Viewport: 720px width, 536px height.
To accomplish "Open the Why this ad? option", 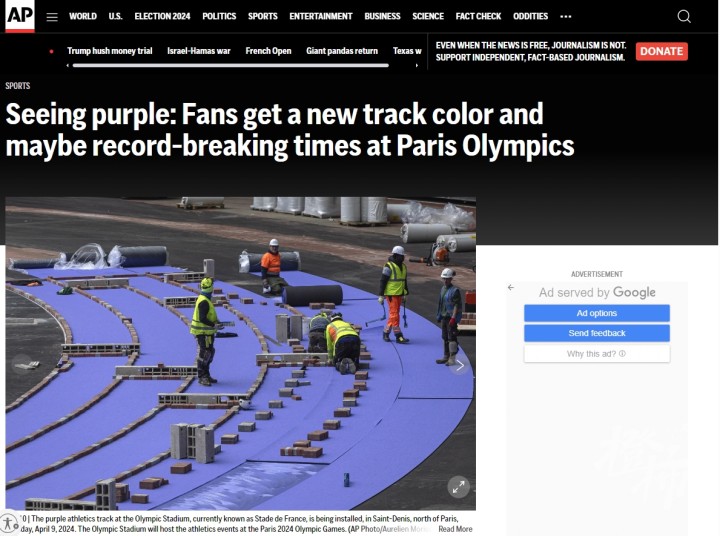I will pyautogui.click(x=596, y=354).
